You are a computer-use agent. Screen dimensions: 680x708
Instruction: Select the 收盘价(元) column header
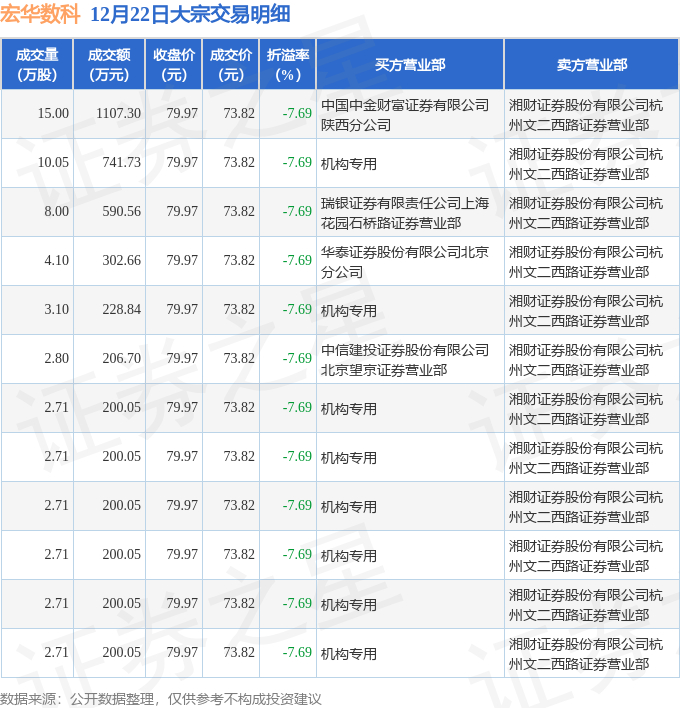tap(174, 65)
